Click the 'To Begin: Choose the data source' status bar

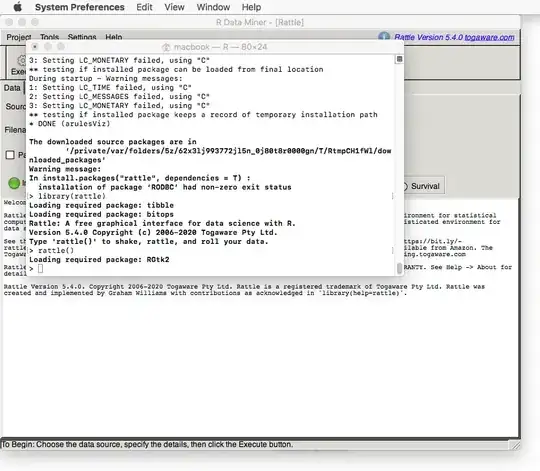pos(147,444)
